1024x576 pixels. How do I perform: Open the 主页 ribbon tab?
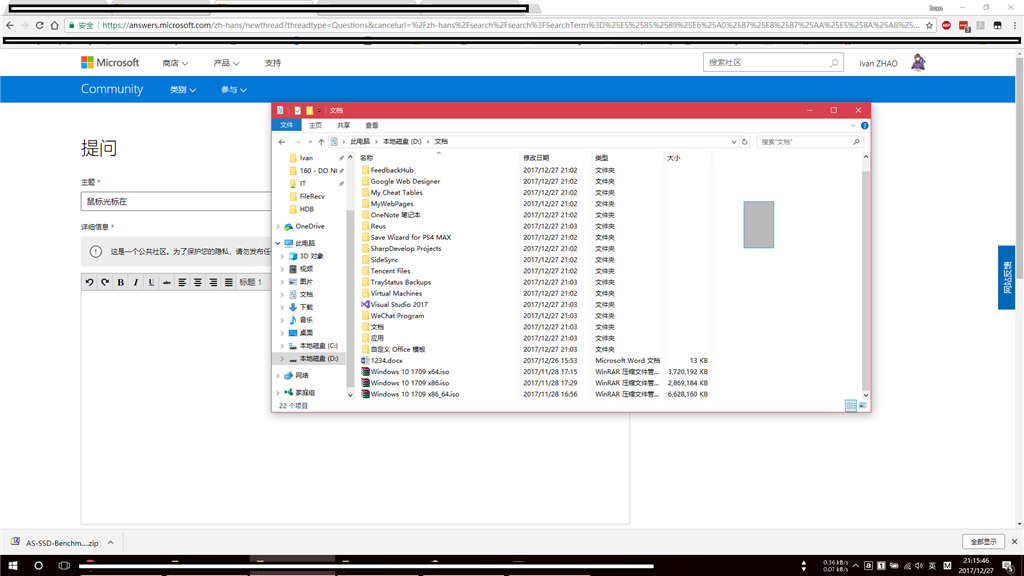315,125
